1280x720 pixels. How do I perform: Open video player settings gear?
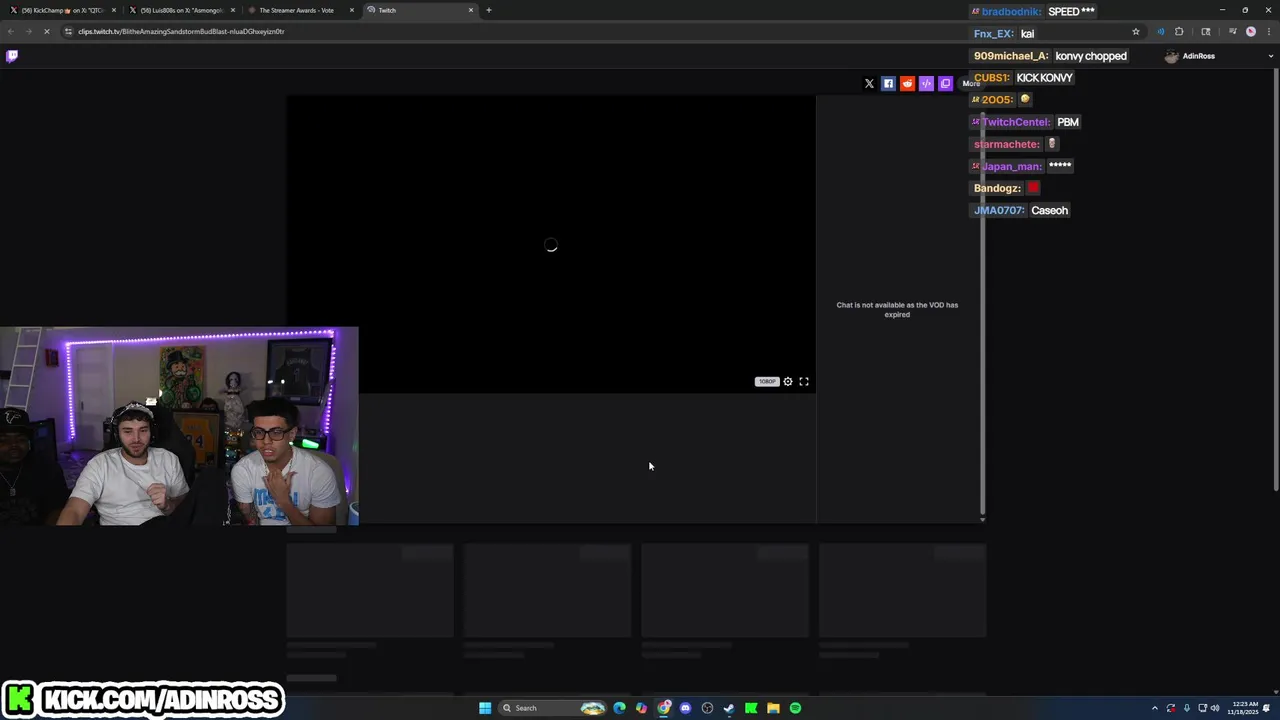(788, 381)
